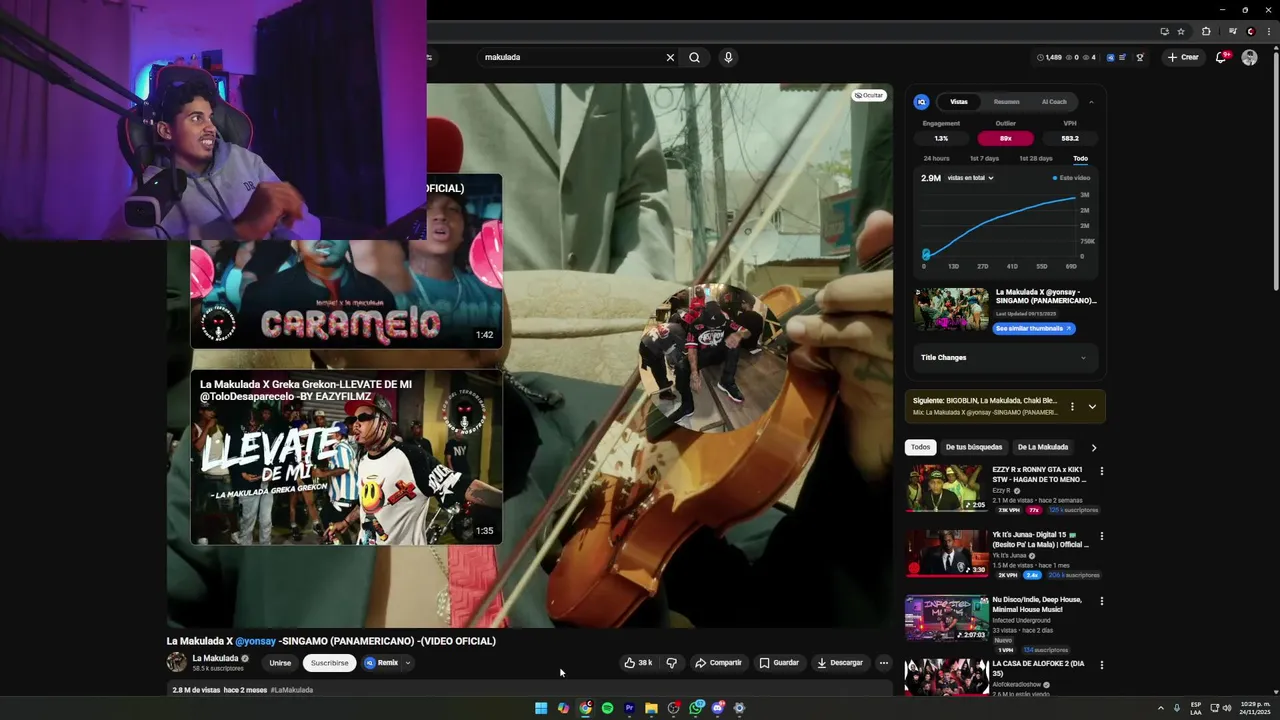Click the Crear button
This screenshot has width=1280, height=720.
[x=1183, y=57]
